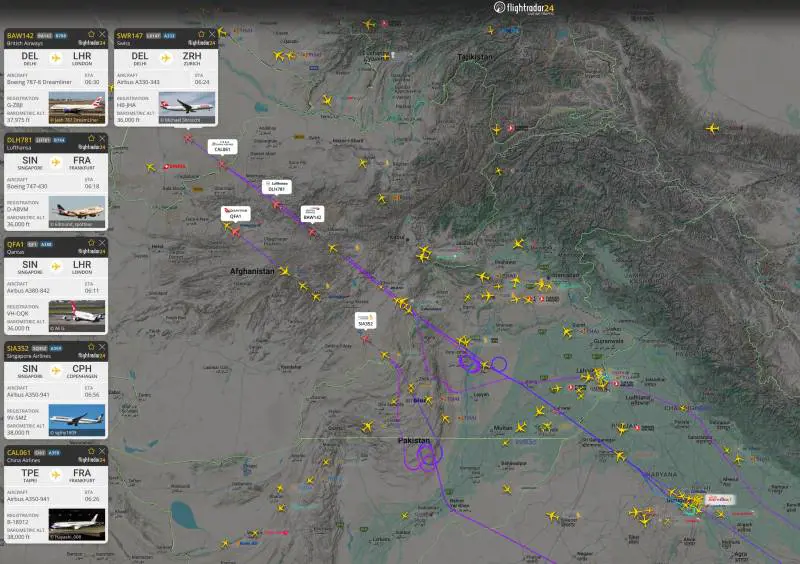The image size is (800, 564).
Task: Select the red CAL061 aircraft icon
Action: [x=222, y=163]
